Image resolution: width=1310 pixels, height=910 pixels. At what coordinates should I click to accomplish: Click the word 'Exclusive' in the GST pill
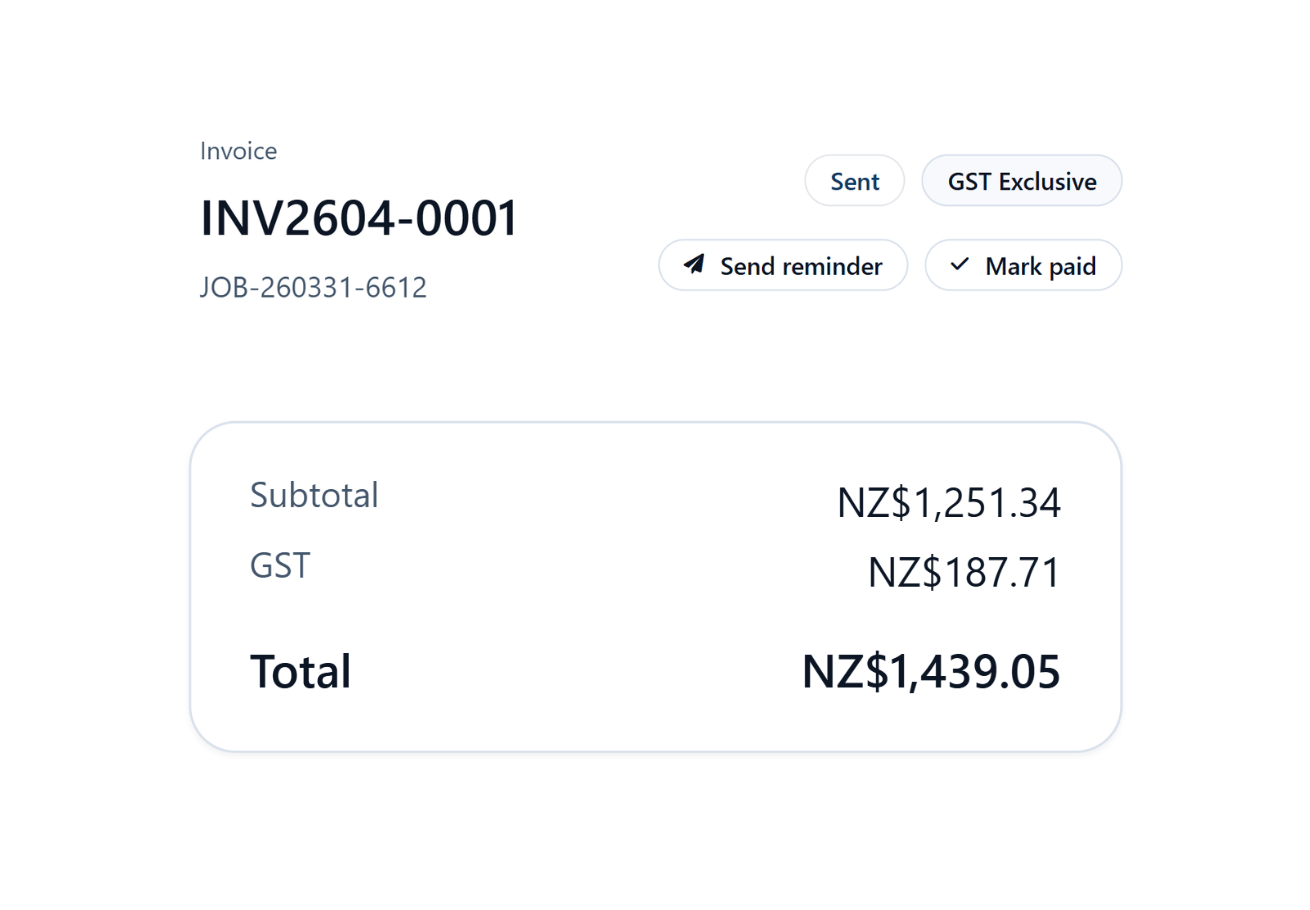click(x=1048, y=181)
